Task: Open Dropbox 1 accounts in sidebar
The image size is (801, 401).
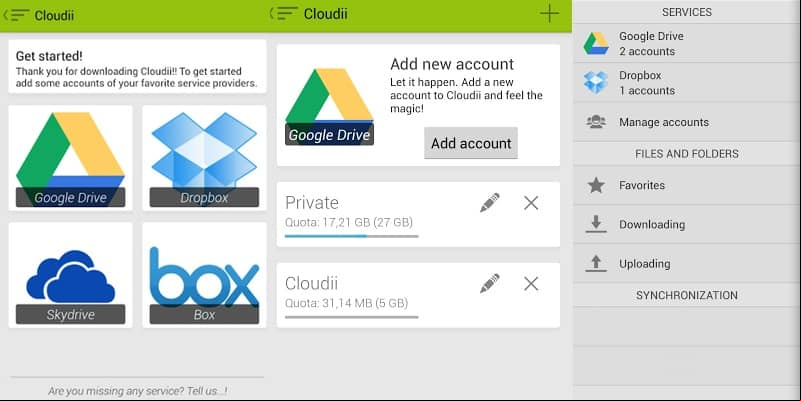Action: coord(687,83)
